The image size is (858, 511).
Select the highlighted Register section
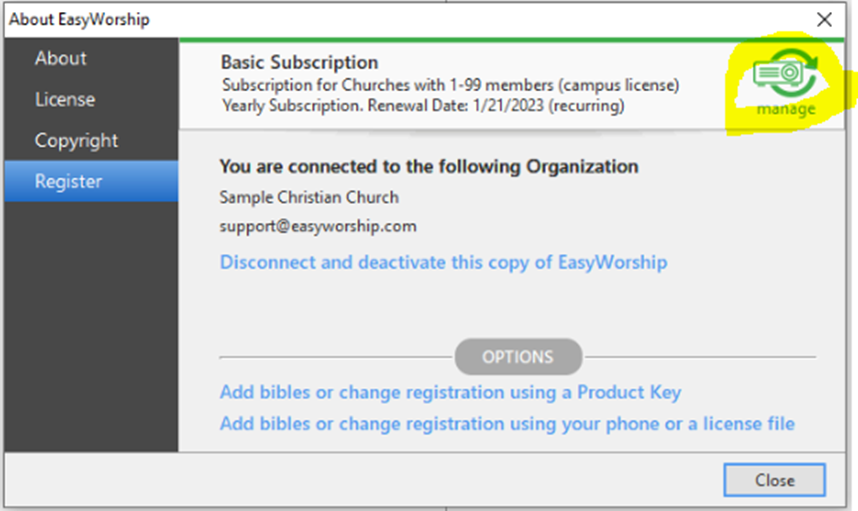tap(91, 181)
